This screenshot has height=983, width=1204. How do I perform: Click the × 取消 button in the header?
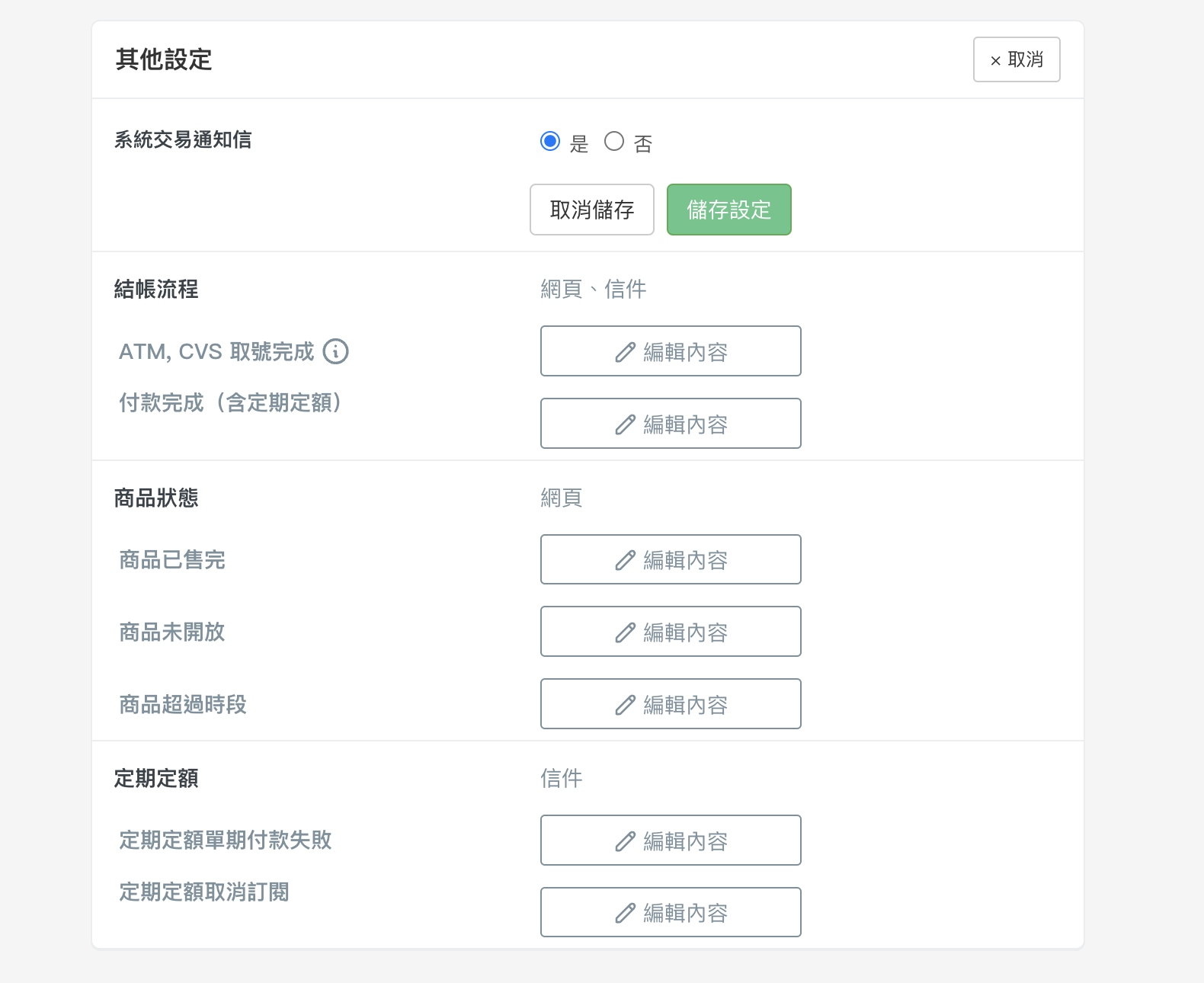1017,59
